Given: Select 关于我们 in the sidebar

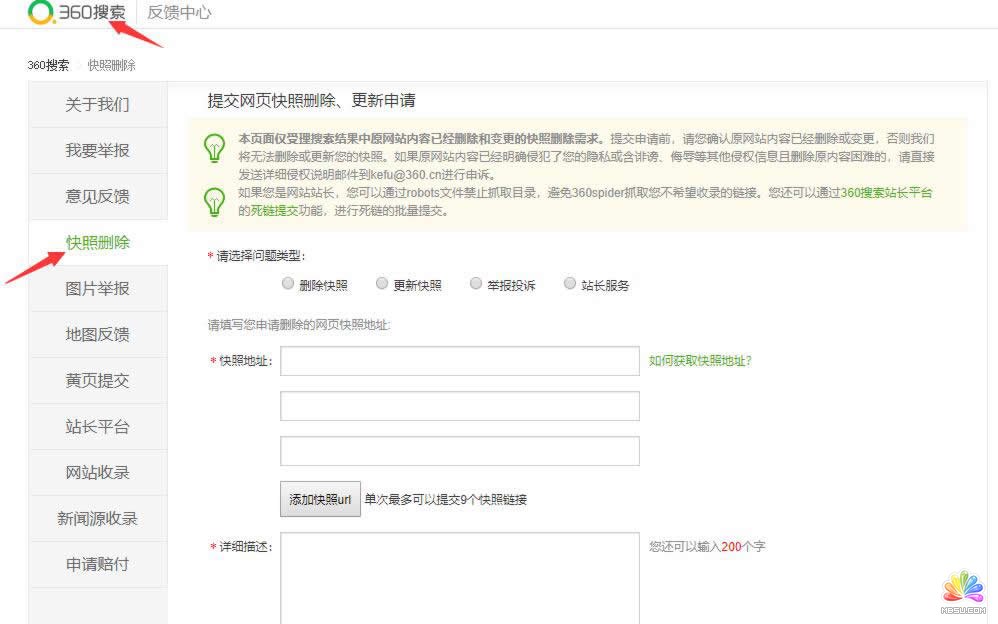Looking at the screenshot, I should click(x=97, y=104).
